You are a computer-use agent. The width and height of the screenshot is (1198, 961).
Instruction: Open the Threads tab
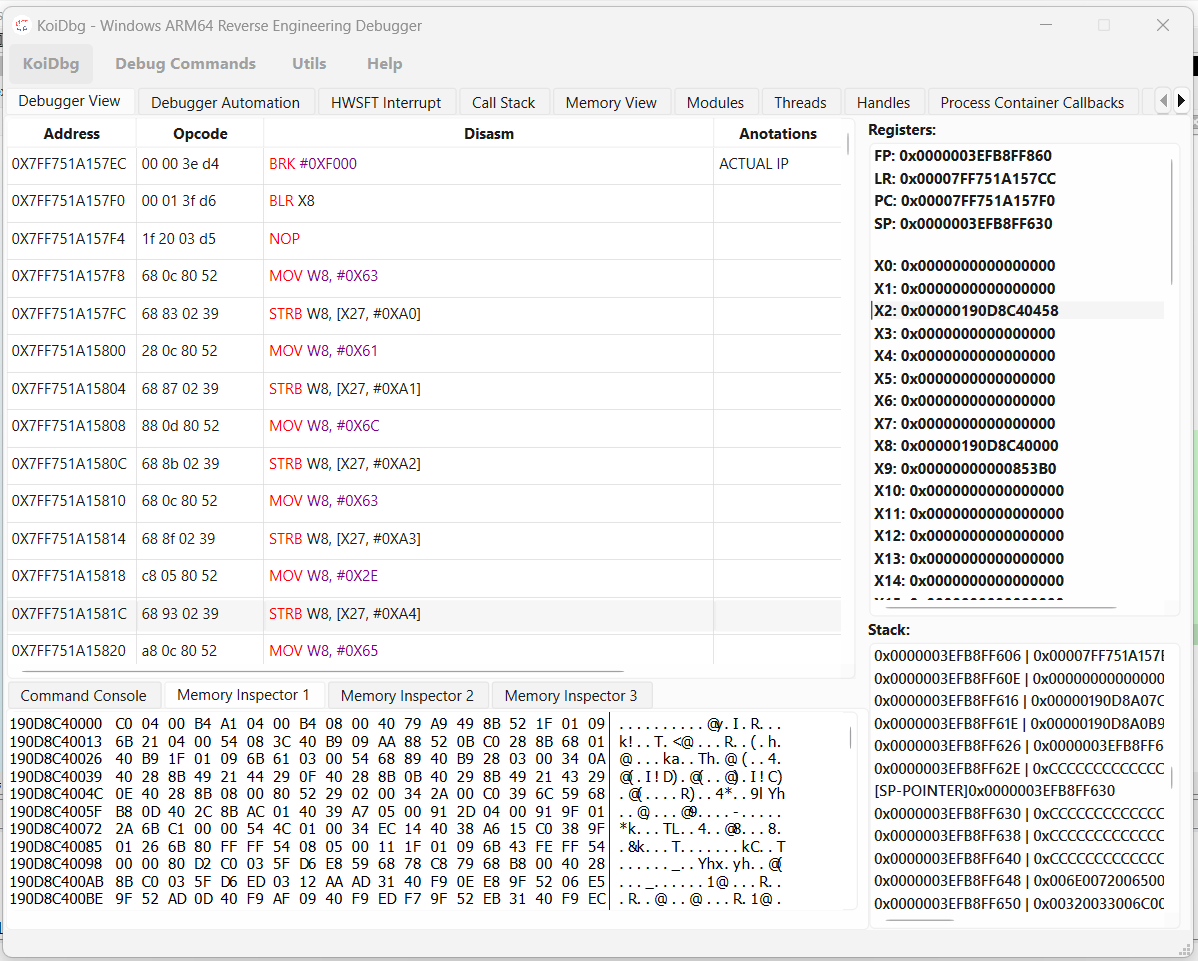[800, 102]
